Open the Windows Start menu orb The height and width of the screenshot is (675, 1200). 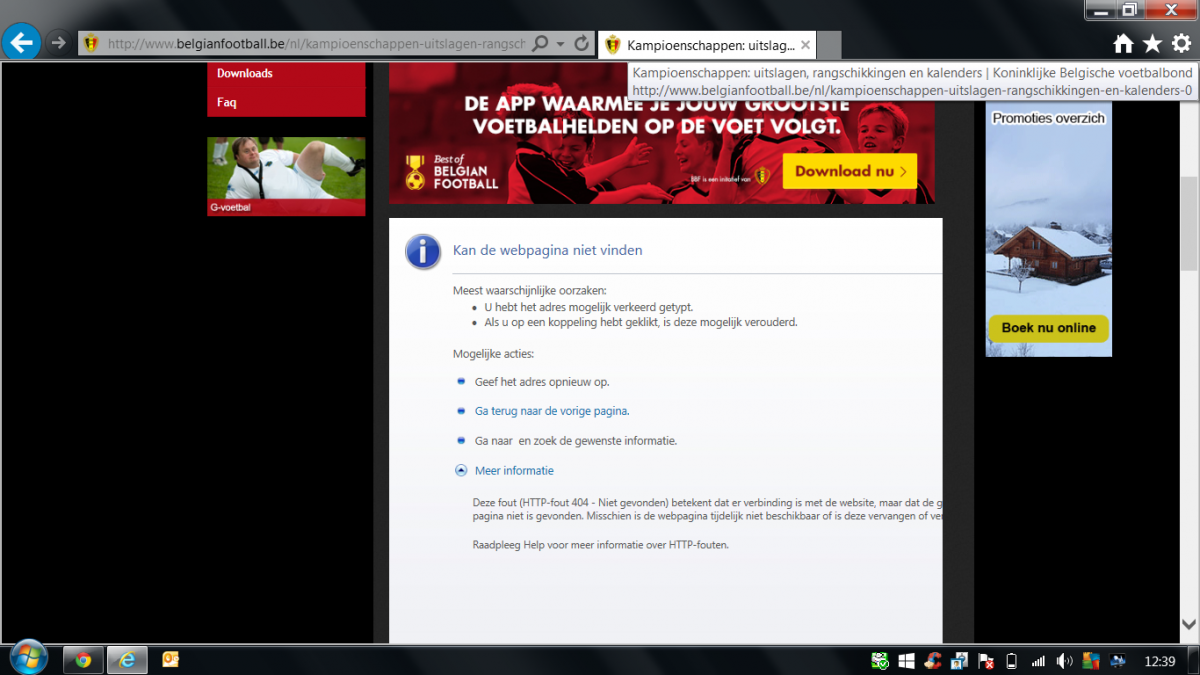click(x=27, y=658)
